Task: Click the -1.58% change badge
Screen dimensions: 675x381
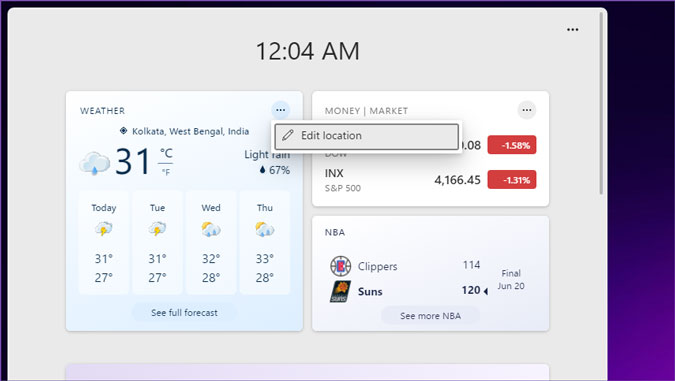Action: 512,145
